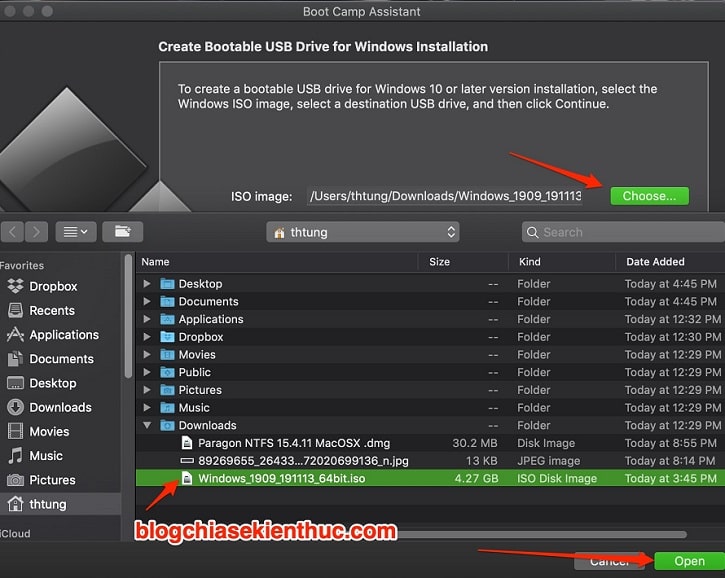Click the ISO Disk Image kind cell
Screen dimensions: 725x578
tap(557, 478)
